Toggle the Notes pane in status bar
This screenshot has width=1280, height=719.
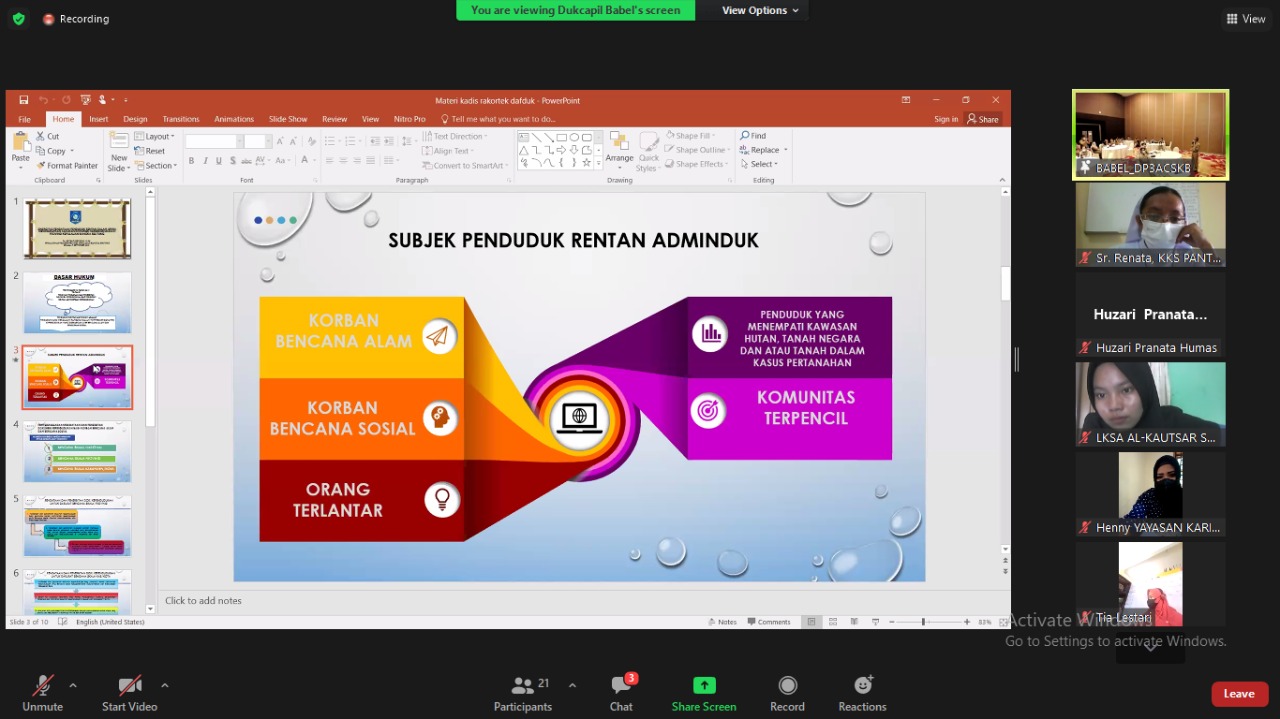click(x=721, y=622)
